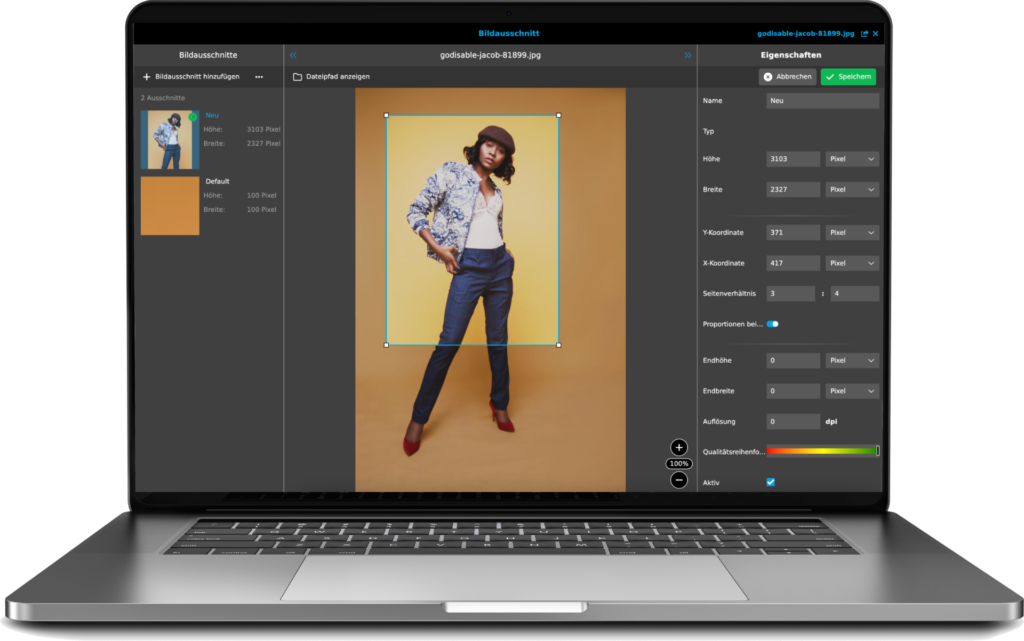Image resolution: width=1024 pixels, height=641 pixels.
Task: Click the folder icon for Dateipfad anzeigen
Action: tap(297, 77)
